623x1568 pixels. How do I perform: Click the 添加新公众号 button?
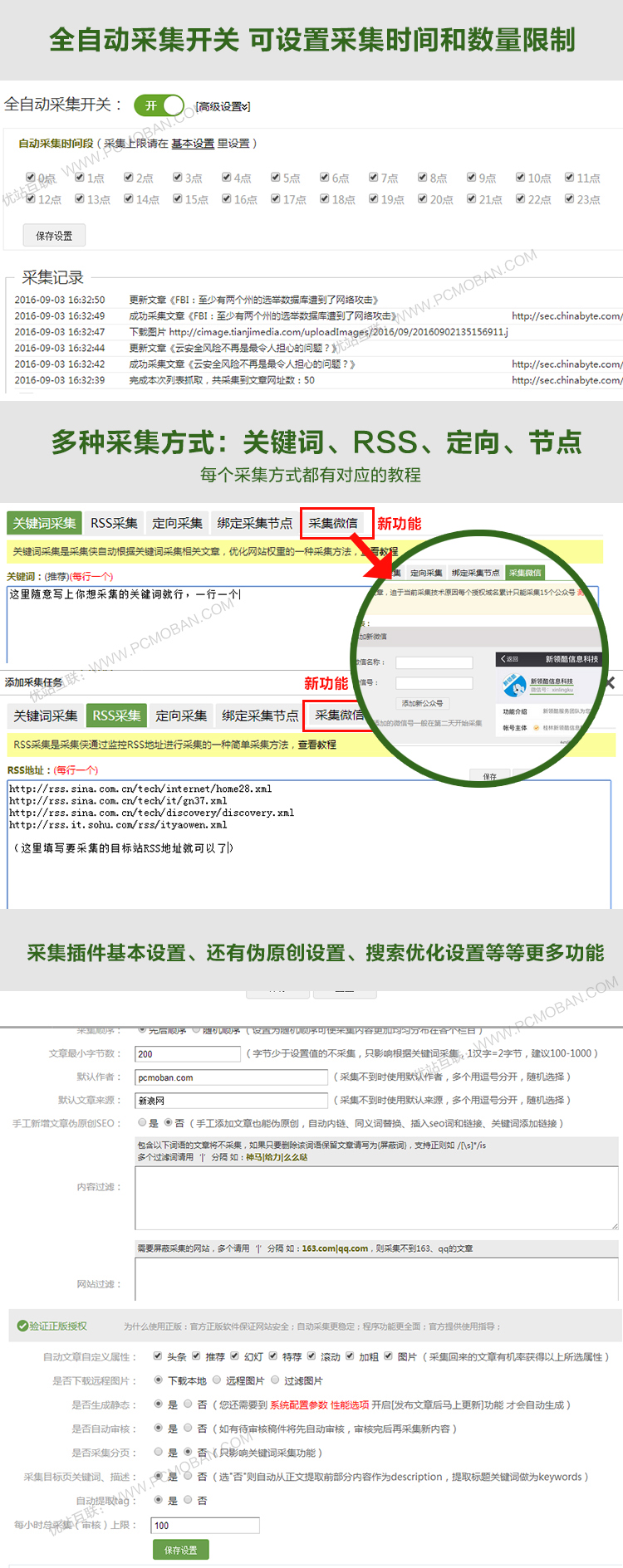(423, 703)
